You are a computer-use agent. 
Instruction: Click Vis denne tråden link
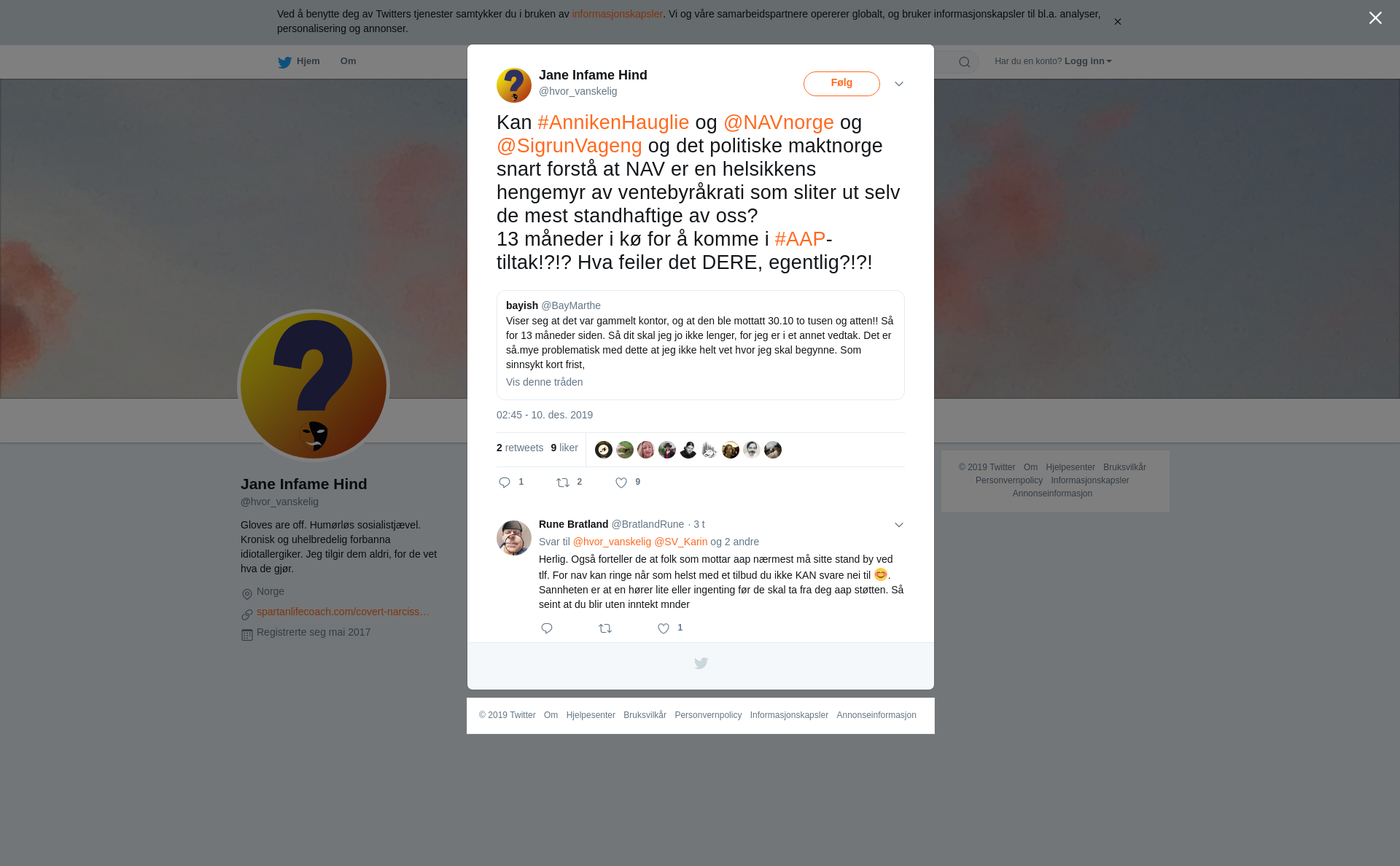pos(544,382)
